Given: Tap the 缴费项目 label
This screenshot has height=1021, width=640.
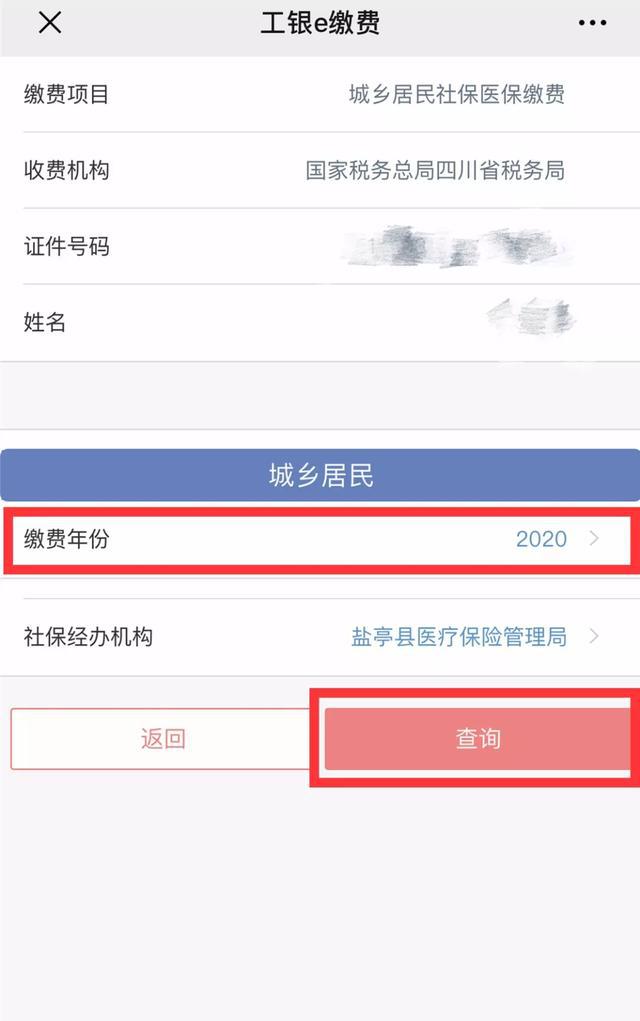Looking at the screenshot, I should pyautogui.click(x=67, y=95).
